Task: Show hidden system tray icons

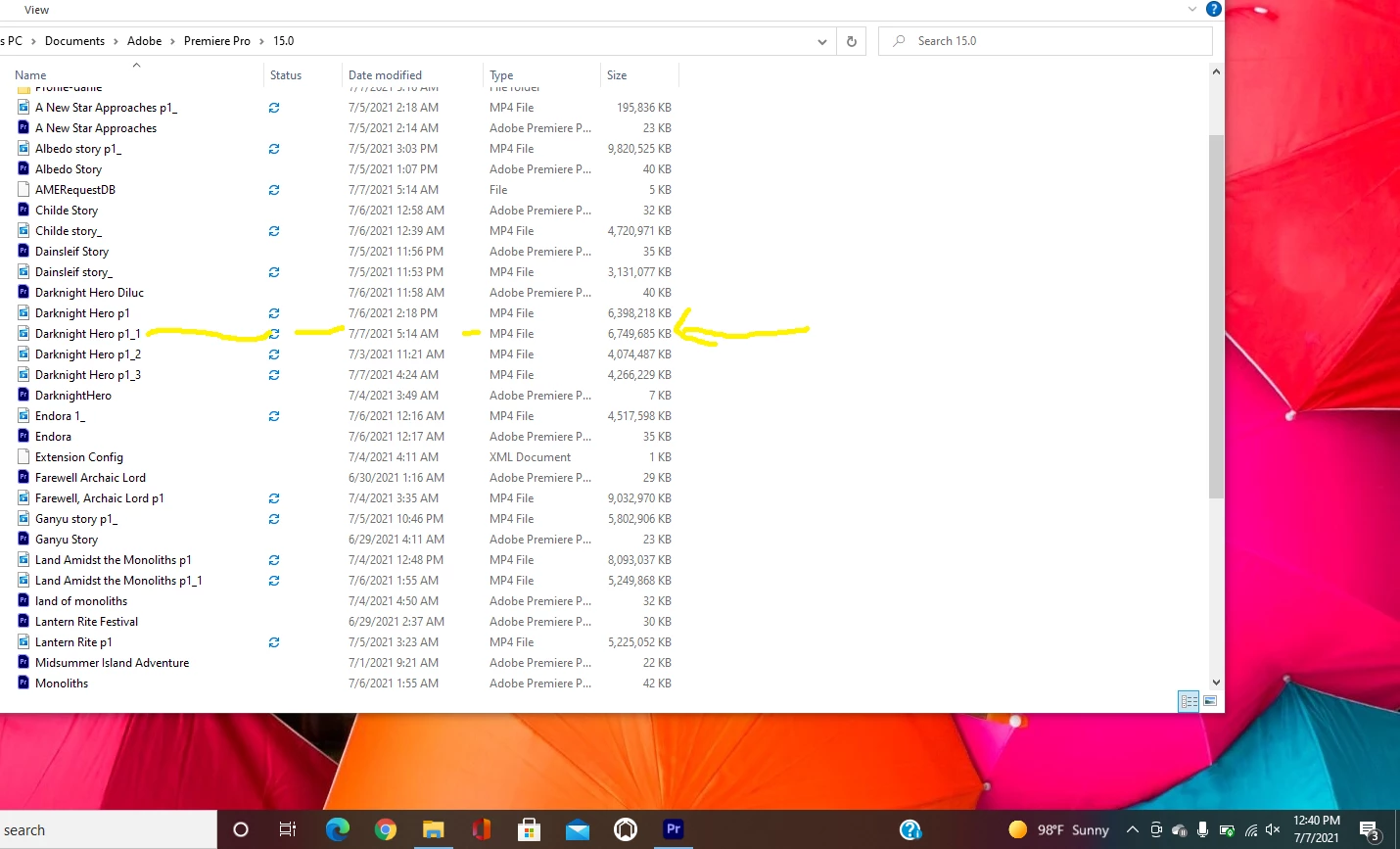Action: tap(1132, 829)
